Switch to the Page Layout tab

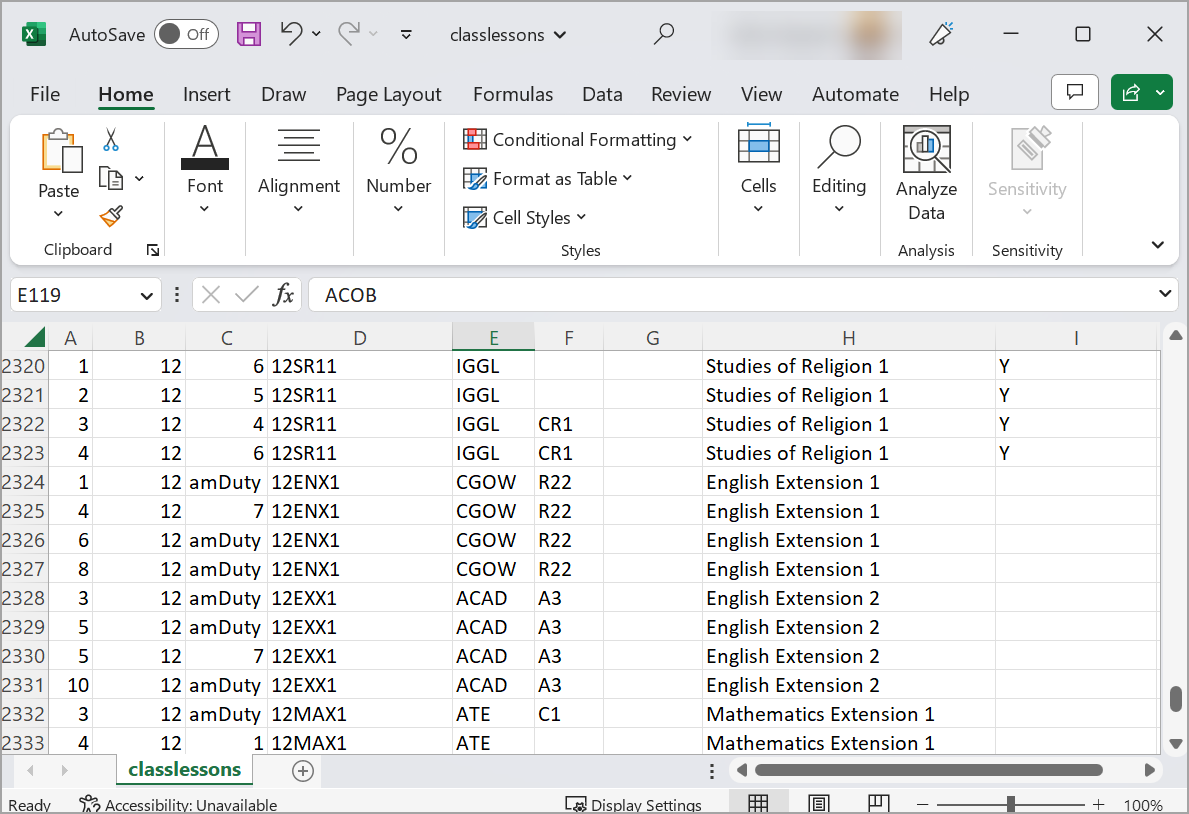pos(388,94)
